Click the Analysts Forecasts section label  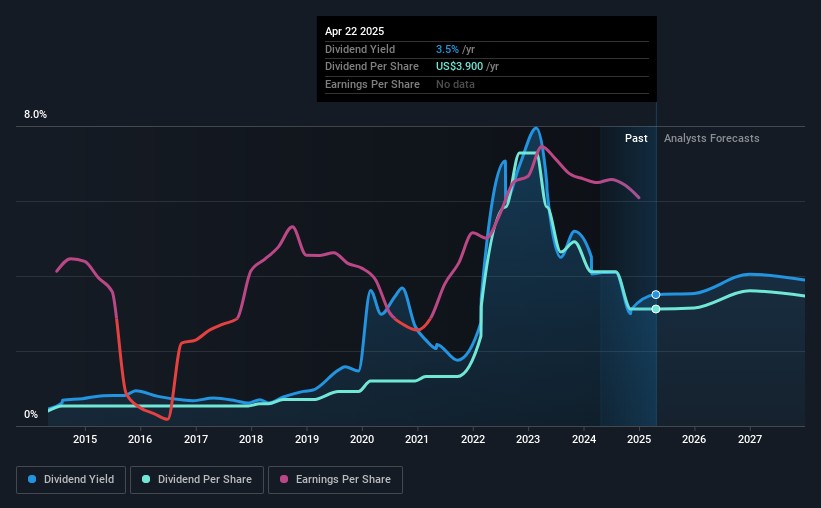(711, 139)
